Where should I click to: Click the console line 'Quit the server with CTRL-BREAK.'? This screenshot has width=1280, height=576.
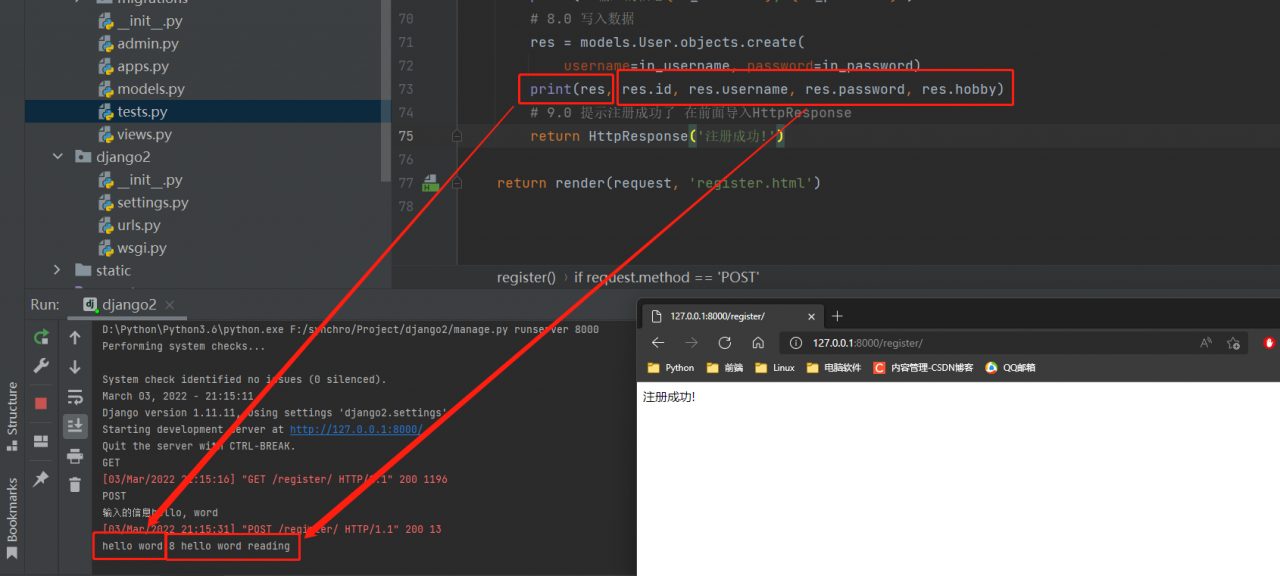[x=201, y=446]
